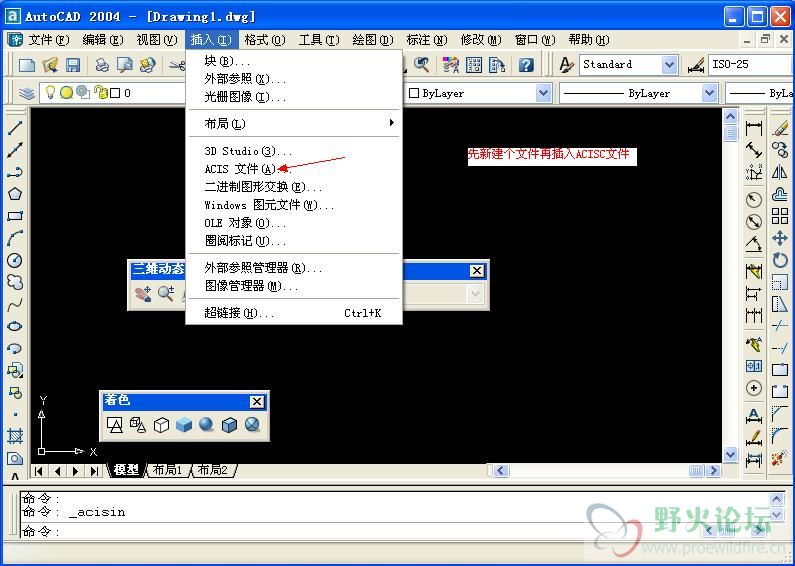Click layer 0 color square swatch
Viewport: 795px width, 566px height.
point(116,93)
